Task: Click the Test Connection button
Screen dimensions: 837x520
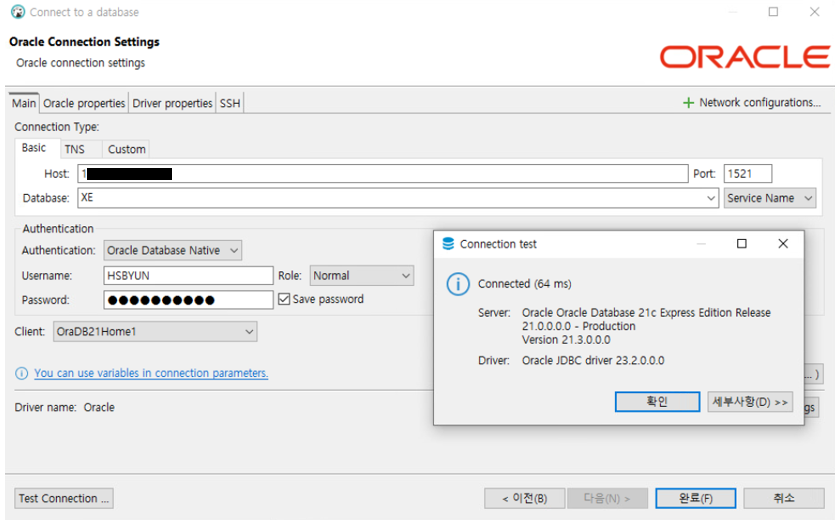Action: click(x=64, y=499)
